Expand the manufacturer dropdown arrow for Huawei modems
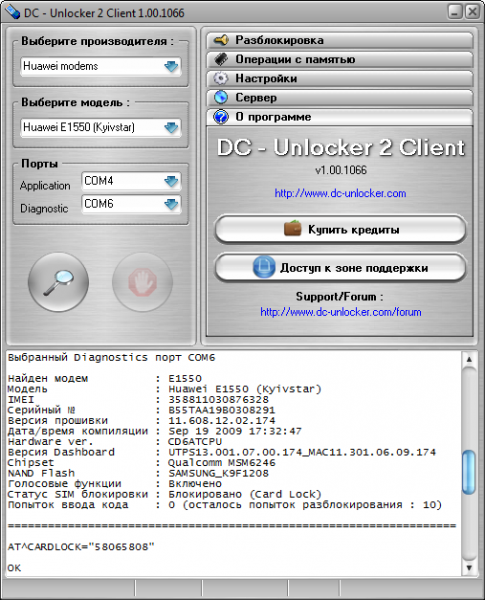The image size is (485, 600). pos(171,67)
